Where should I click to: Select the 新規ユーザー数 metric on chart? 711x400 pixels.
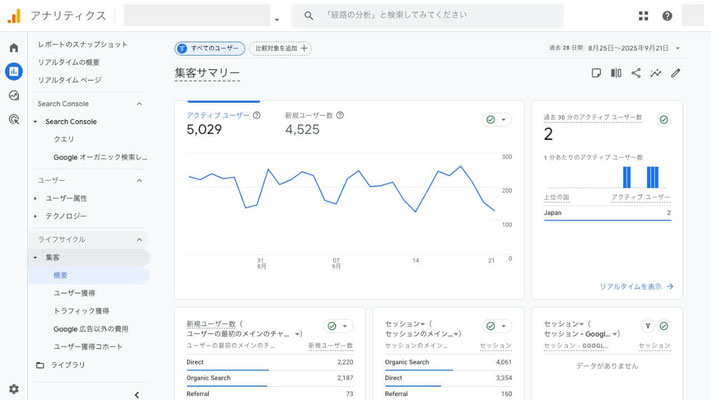pos(310,115)
